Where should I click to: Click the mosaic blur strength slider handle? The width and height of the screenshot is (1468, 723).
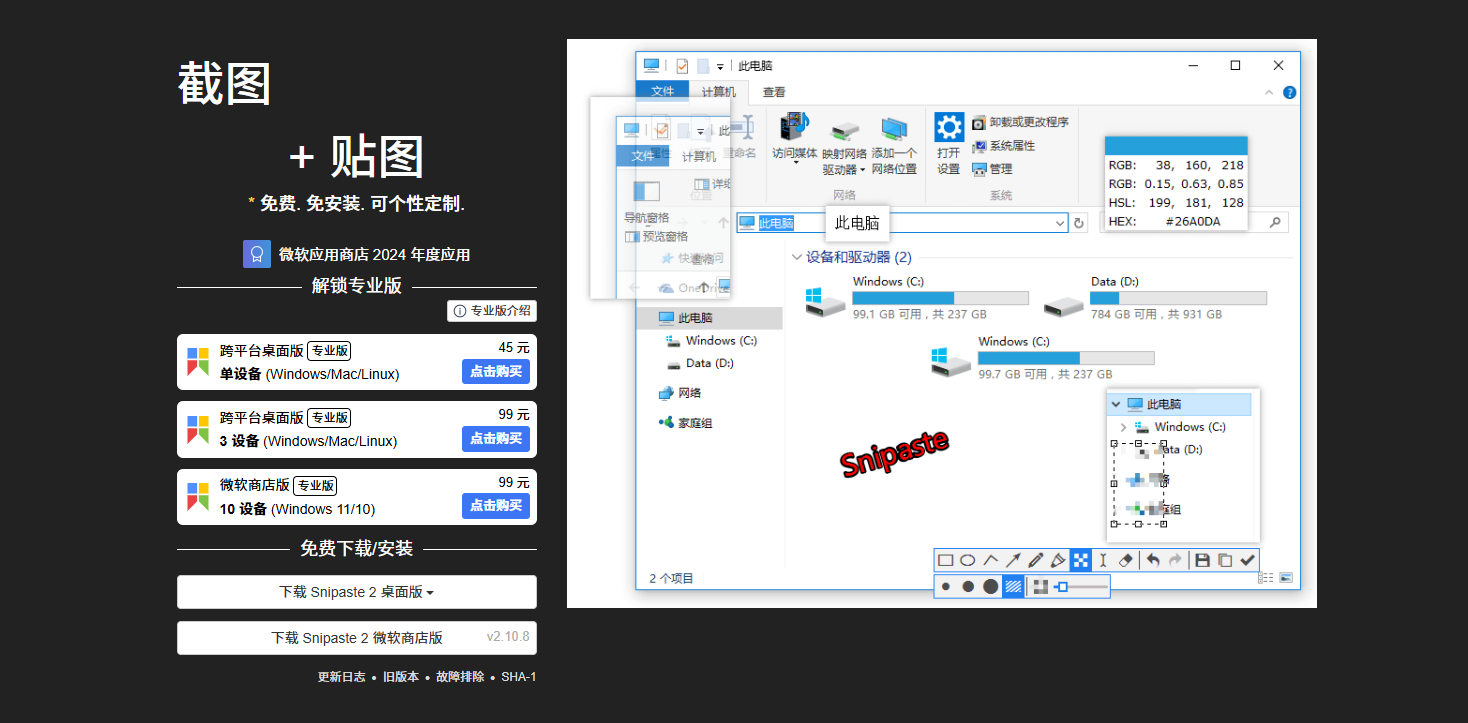click(1062, 587)
